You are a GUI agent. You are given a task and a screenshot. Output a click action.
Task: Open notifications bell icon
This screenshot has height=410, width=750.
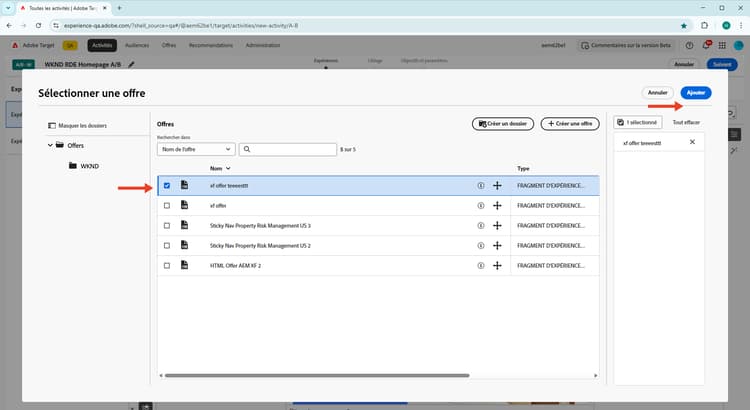point(706,45)
